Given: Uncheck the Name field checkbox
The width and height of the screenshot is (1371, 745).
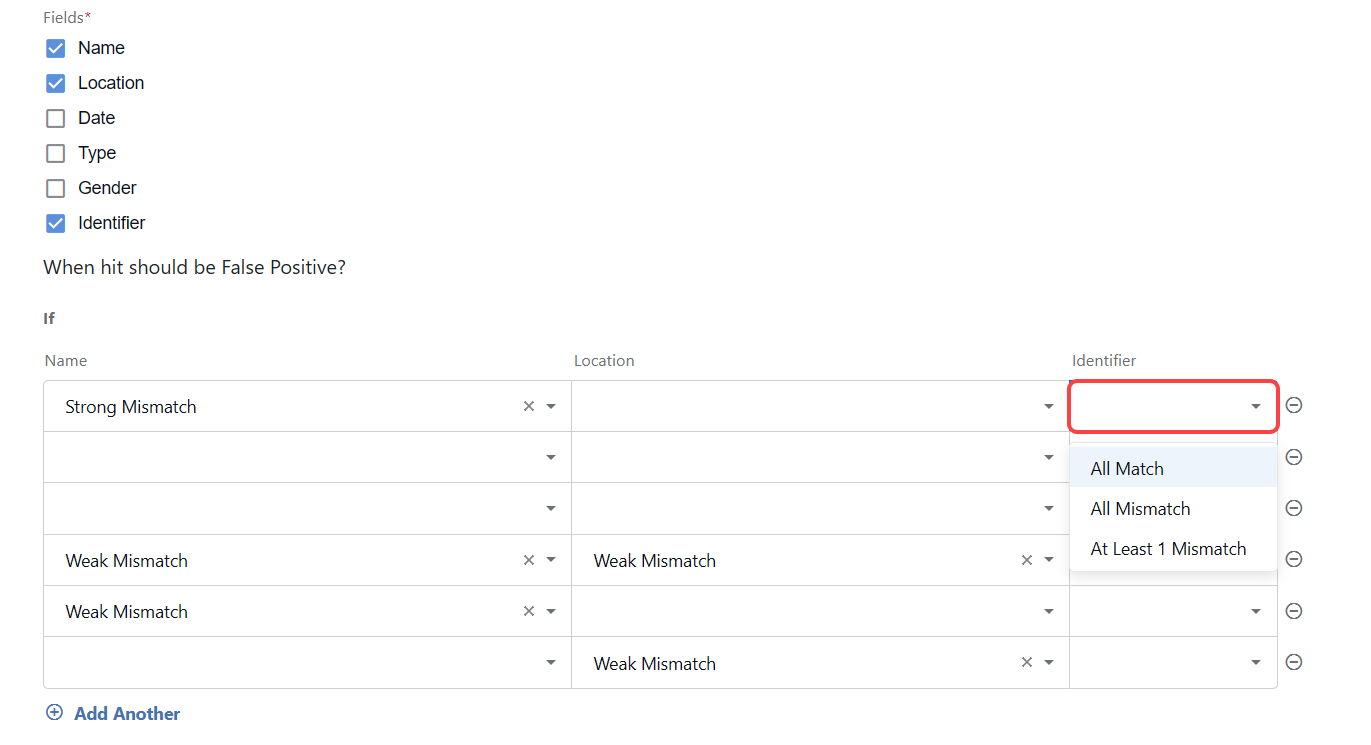Looking at the screenshot, I should [56, 48].
